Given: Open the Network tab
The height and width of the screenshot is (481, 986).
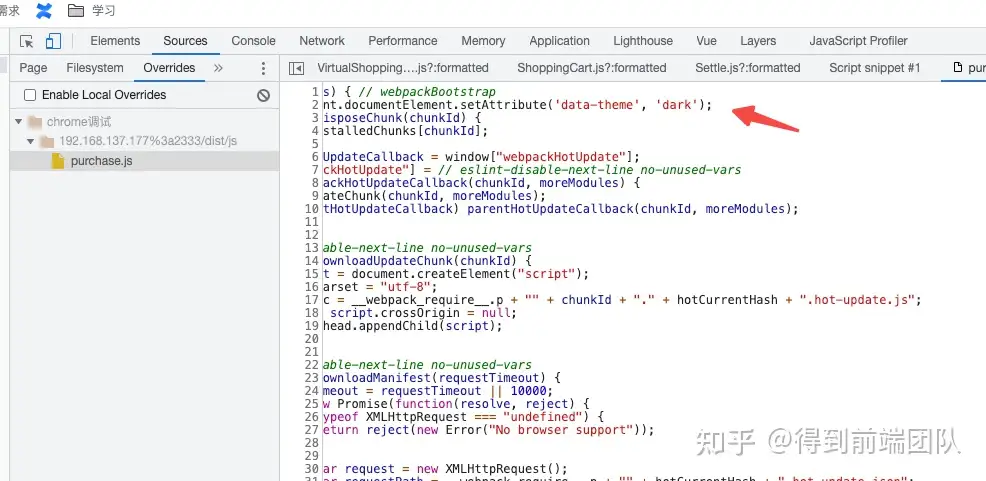Looking at the screenshot, I should (322, 41).
